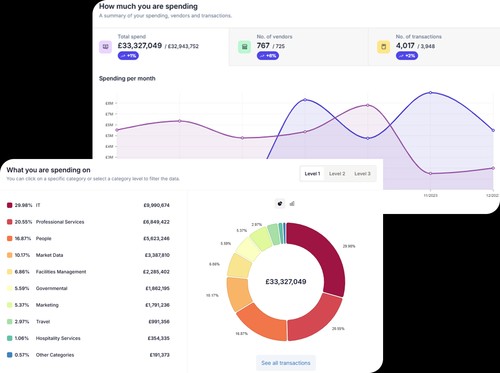
Task: Click the 767 vendors card value
Action: pos(263,46)
